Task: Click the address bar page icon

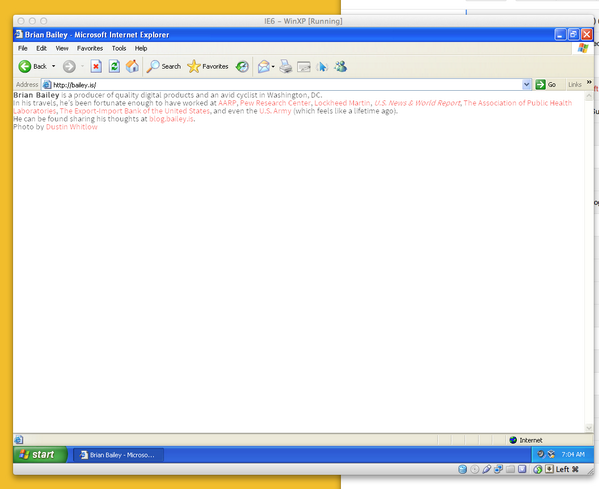Action: (x=47, y=84)
